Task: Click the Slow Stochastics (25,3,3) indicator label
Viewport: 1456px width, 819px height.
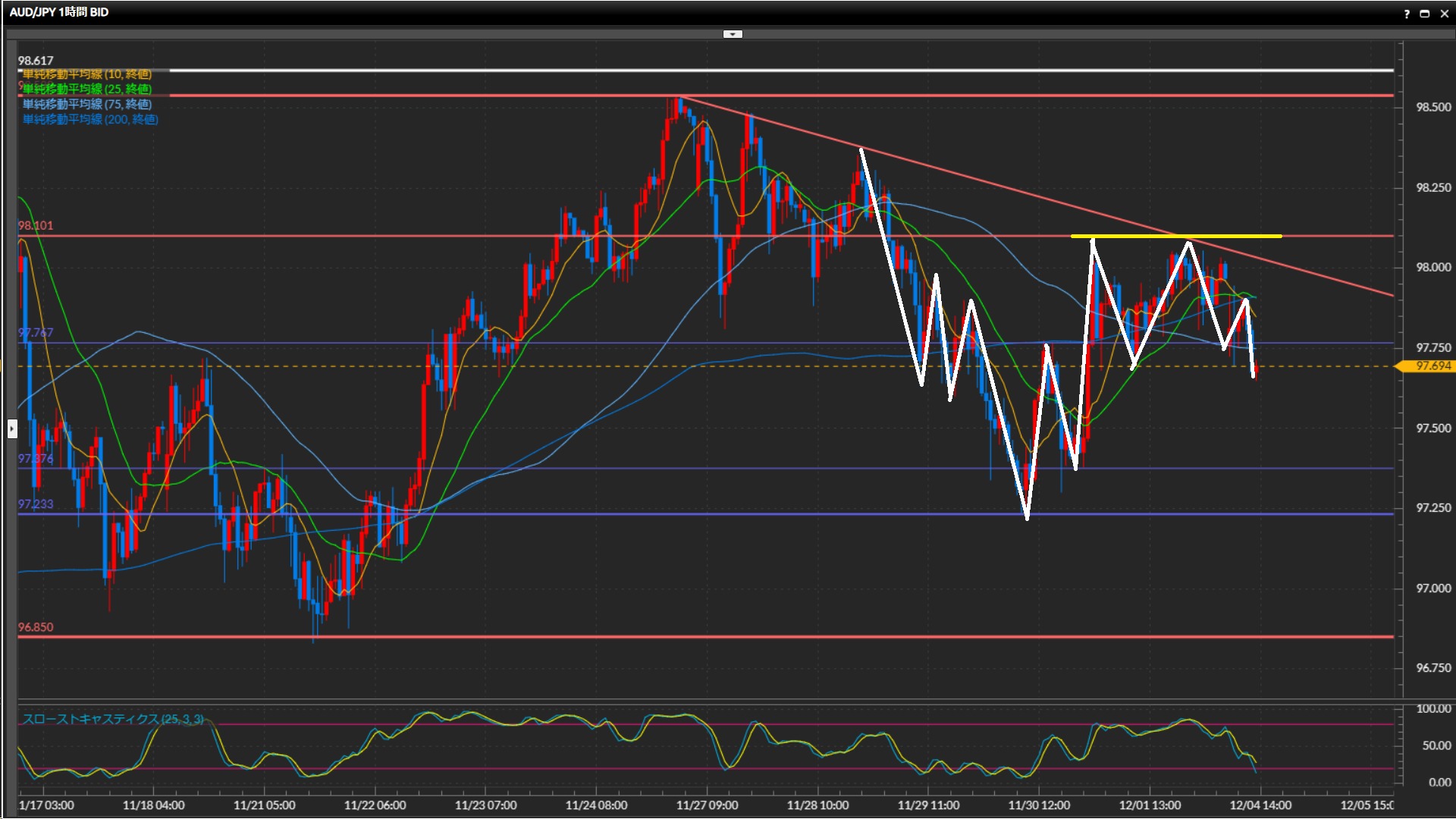Action: coord(112,719)
